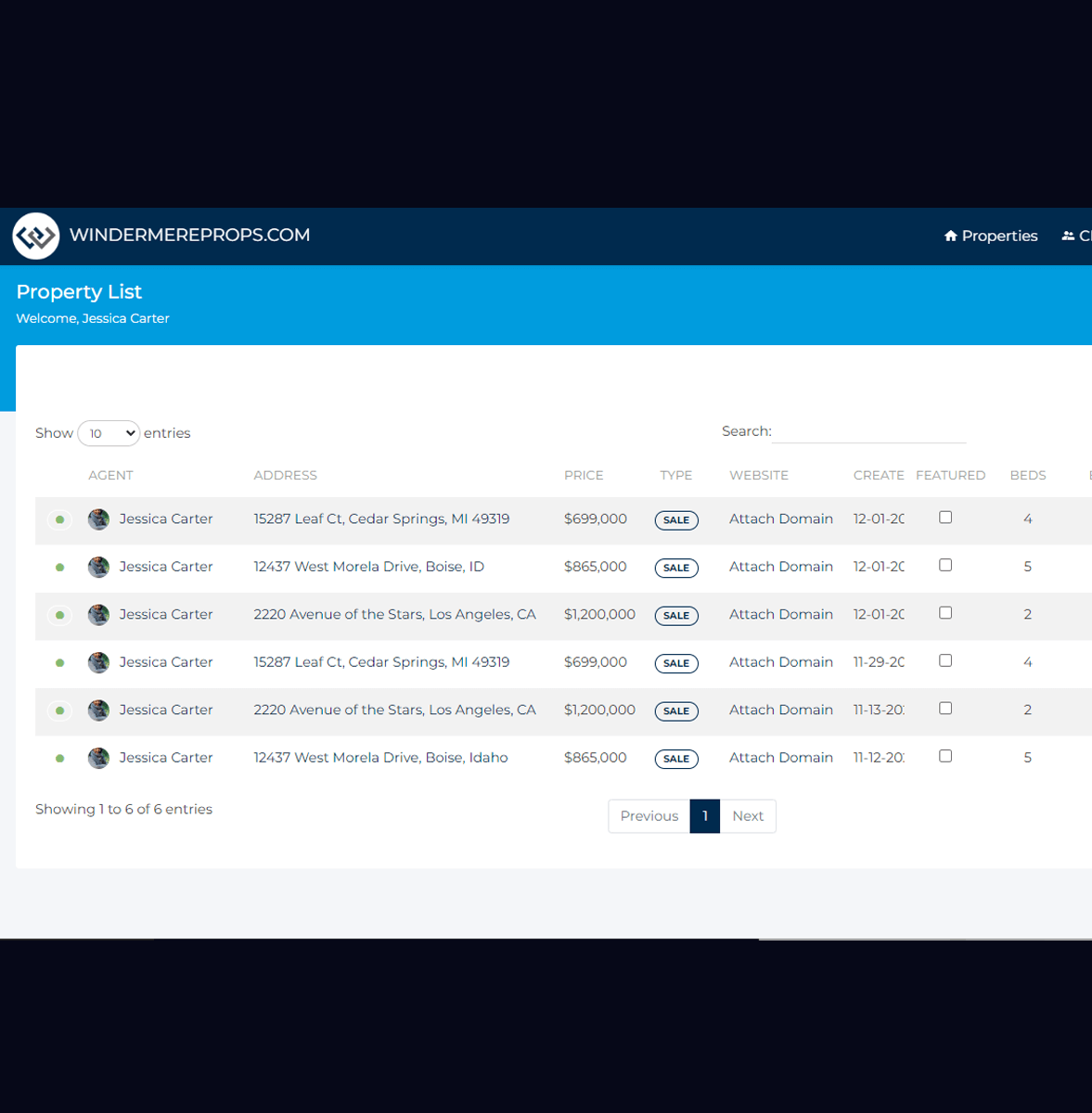Sort table by Address column header
1092x1113 pixels.
point(285,475)
